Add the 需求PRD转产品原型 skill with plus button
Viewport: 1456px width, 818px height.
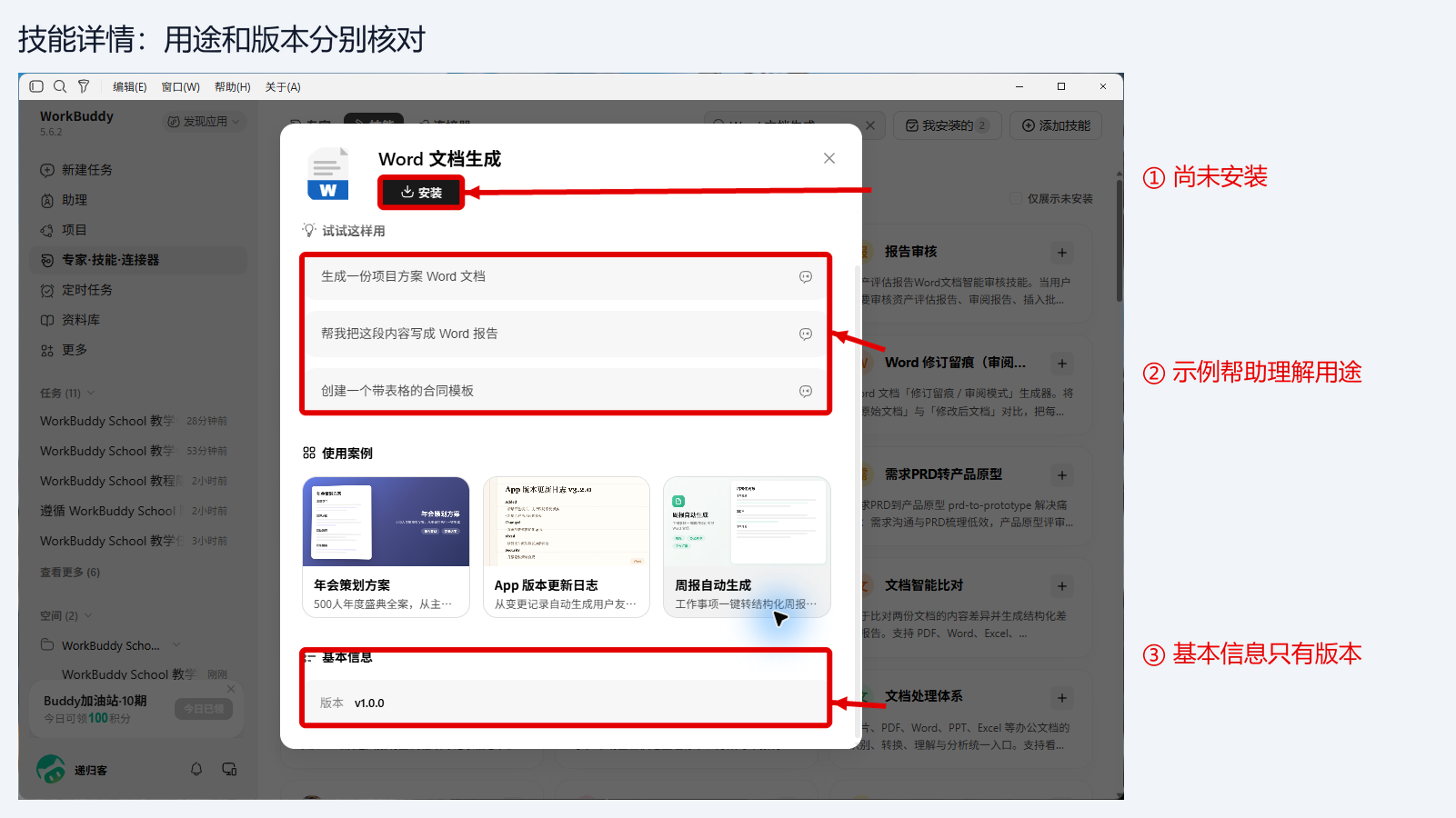(x=1062, y=475)
